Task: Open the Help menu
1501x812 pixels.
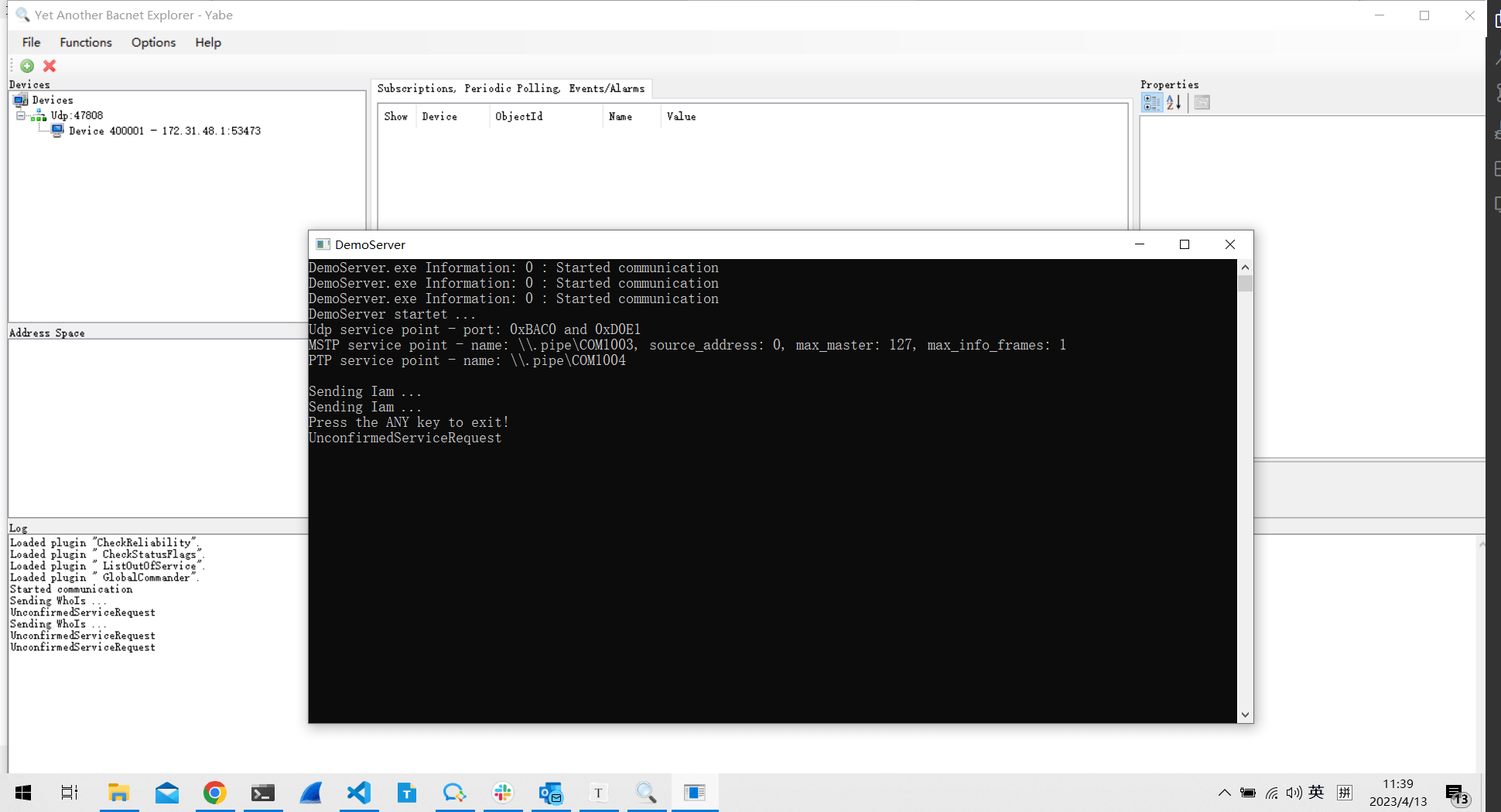Action: 207,43
